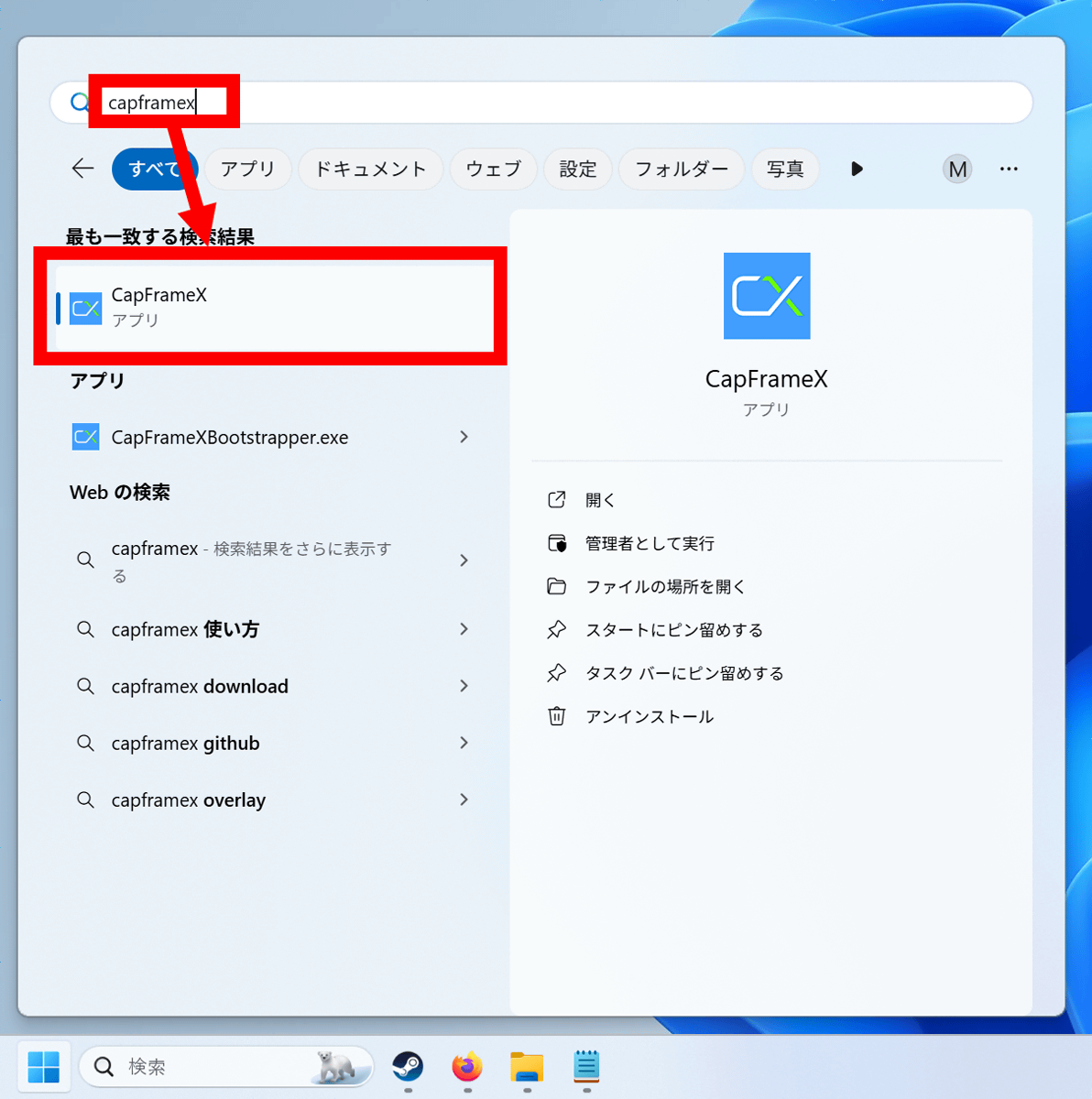1092x1099 pixels.
Task: Expand 'capframex 使い方' suggestion chevron
Action: point(464,629)
